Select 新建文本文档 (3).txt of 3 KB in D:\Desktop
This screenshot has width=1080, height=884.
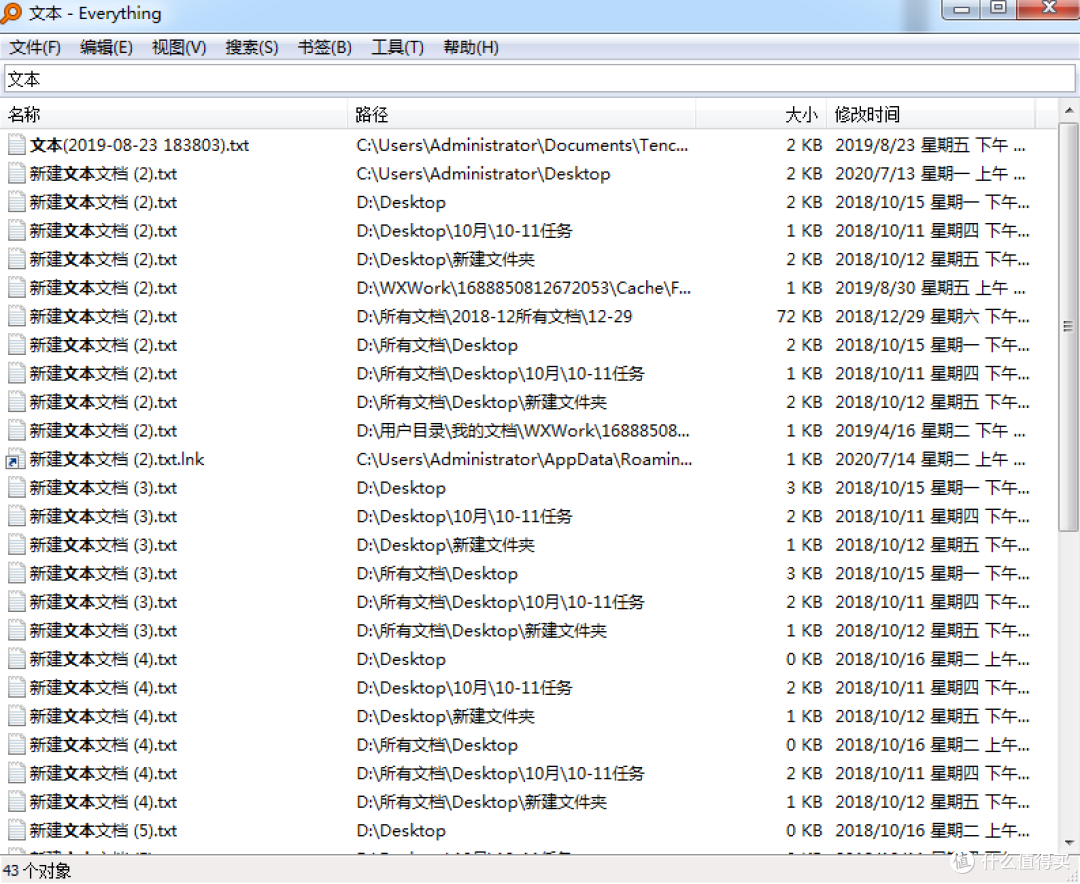click(x=103, y=489)
